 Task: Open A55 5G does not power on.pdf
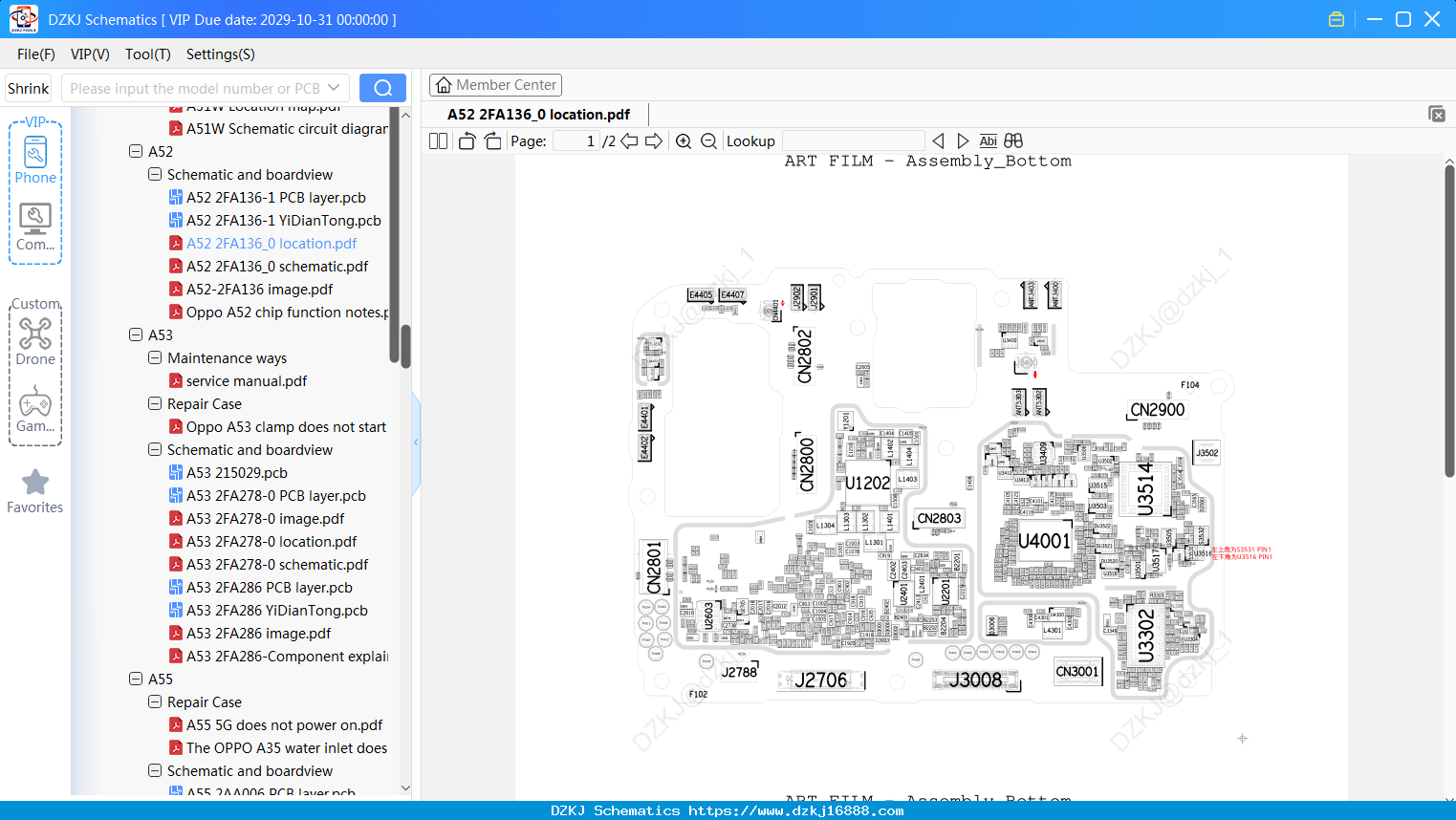pos(285,725)
